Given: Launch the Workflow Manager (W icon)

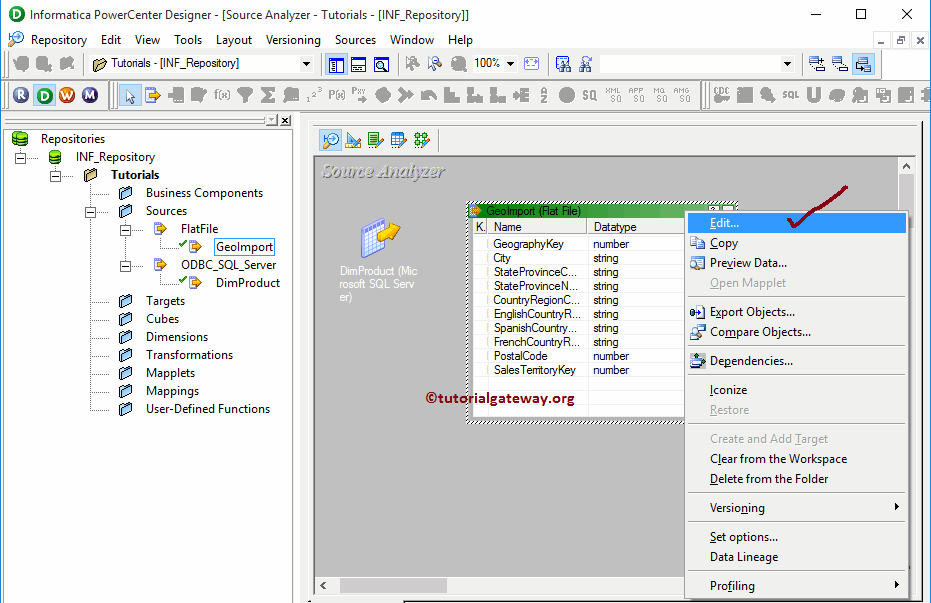Looking at the screenshot, I should 67,95.
